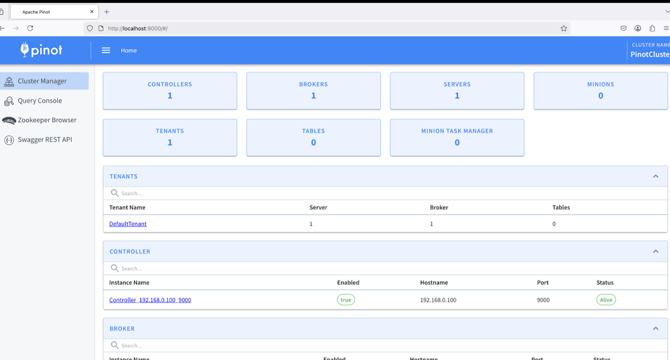Viewport: 670px width, 360px height.
Task: Click the 192.168.0.100 hostname cell
Action: coord(438,300)
